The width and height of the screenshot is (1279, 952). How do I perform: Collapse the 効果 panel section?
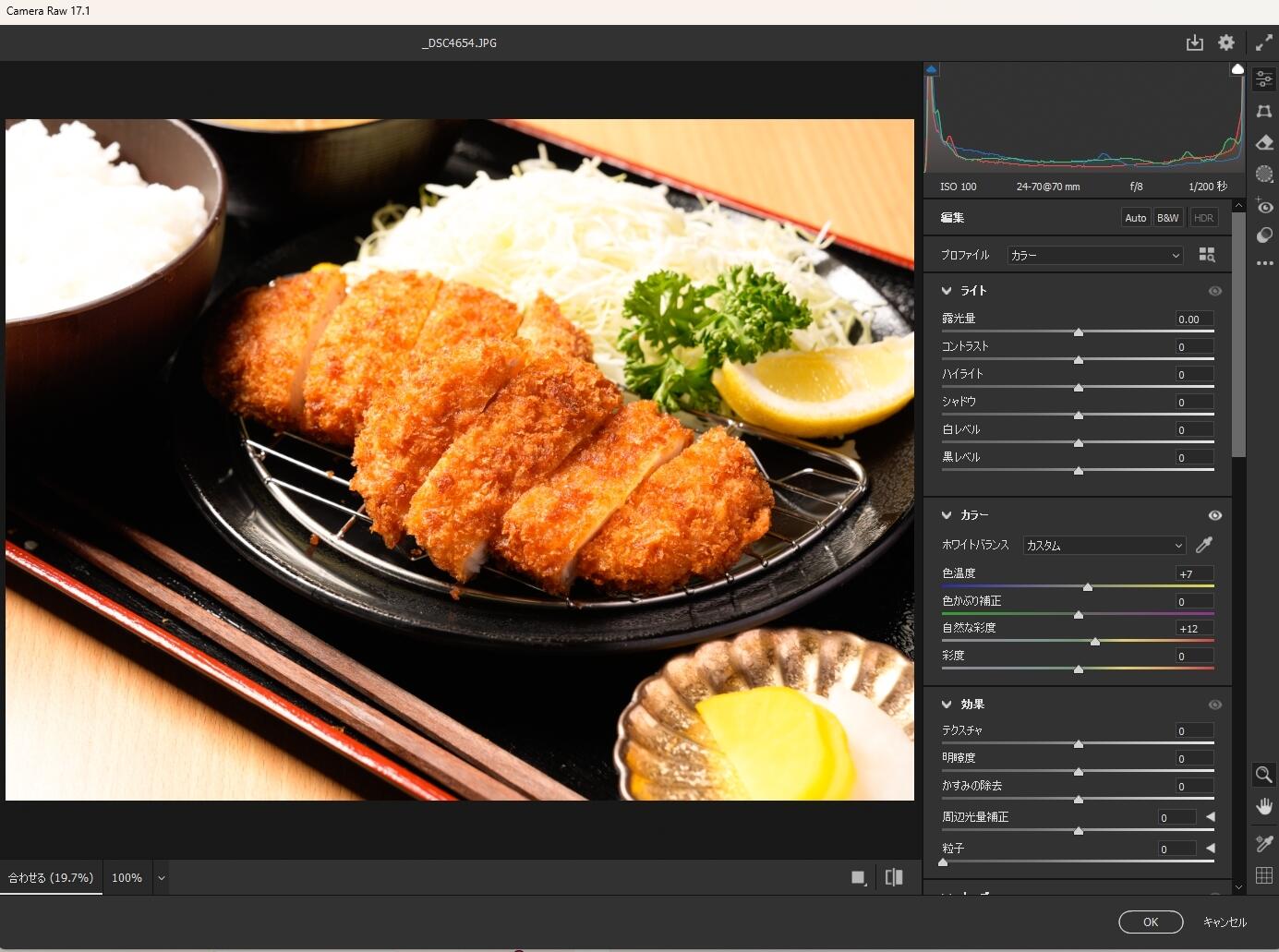pyautogui.click(x=947, y=705)
